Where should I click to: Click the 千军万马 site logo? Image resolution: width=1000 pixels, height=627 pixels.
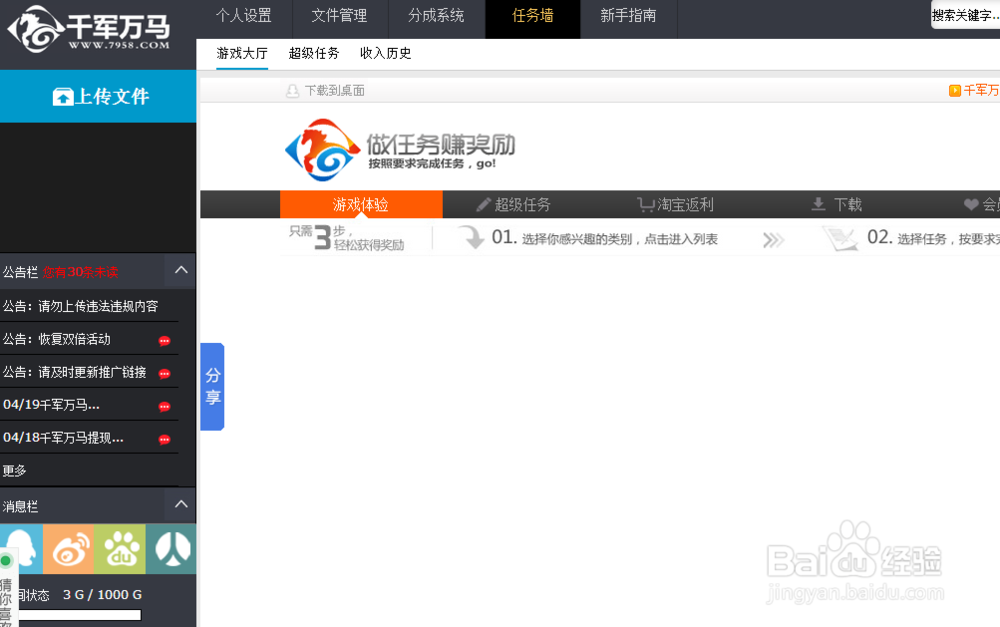tap(89, 29)
